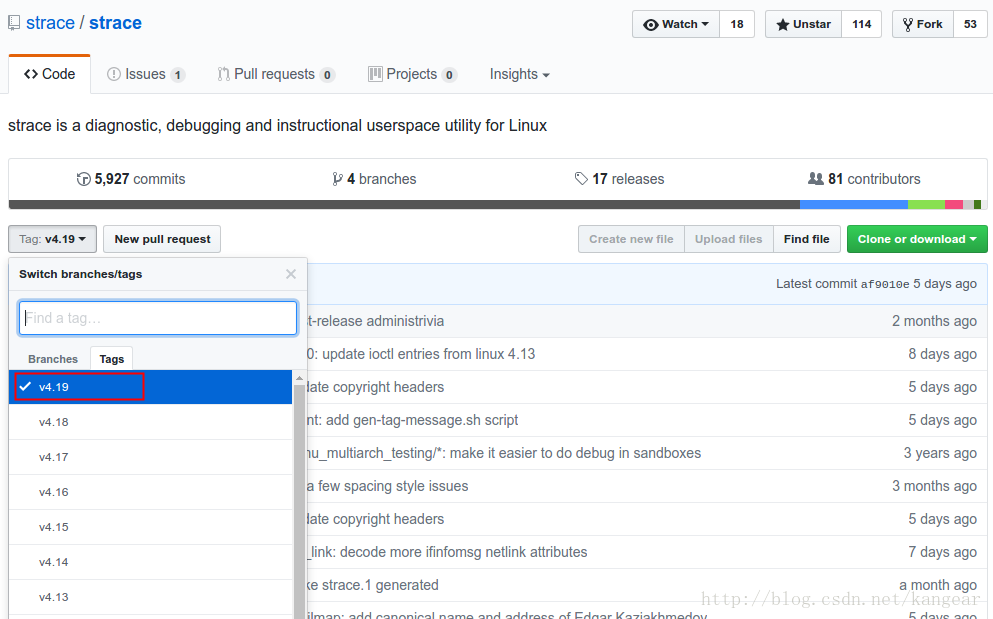Image resolution: width=993 pixels, height=619 pixels.
Task: Switch to the Branches tab in popup
Action: point(53,359)
